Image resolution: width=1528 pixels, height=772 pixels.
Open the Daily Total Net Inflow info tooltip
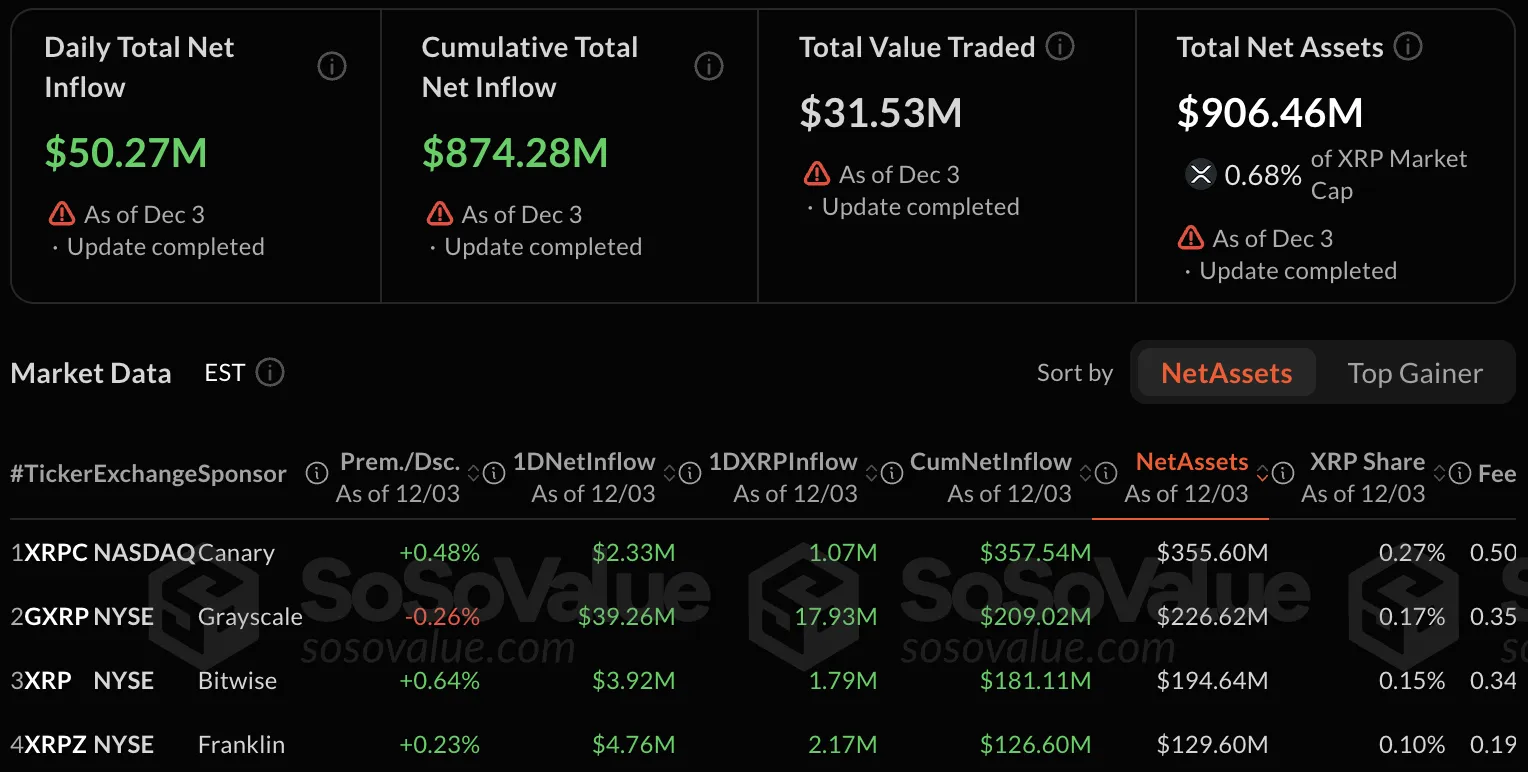(331, 66)
